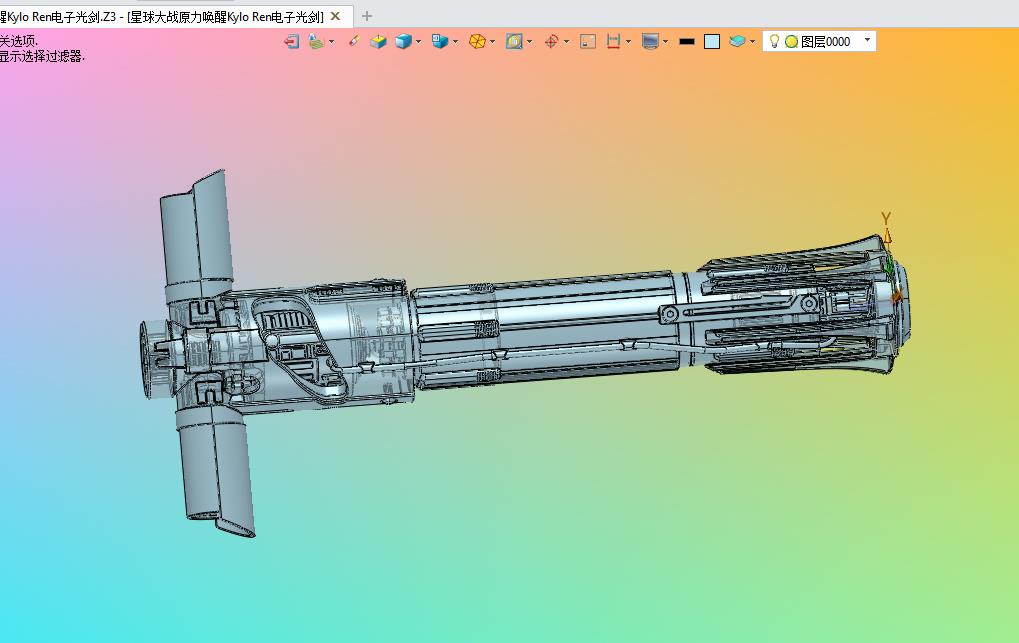
Task: Close the Kylo Ren电子光剑 document tab
Action: pos(335,16)
